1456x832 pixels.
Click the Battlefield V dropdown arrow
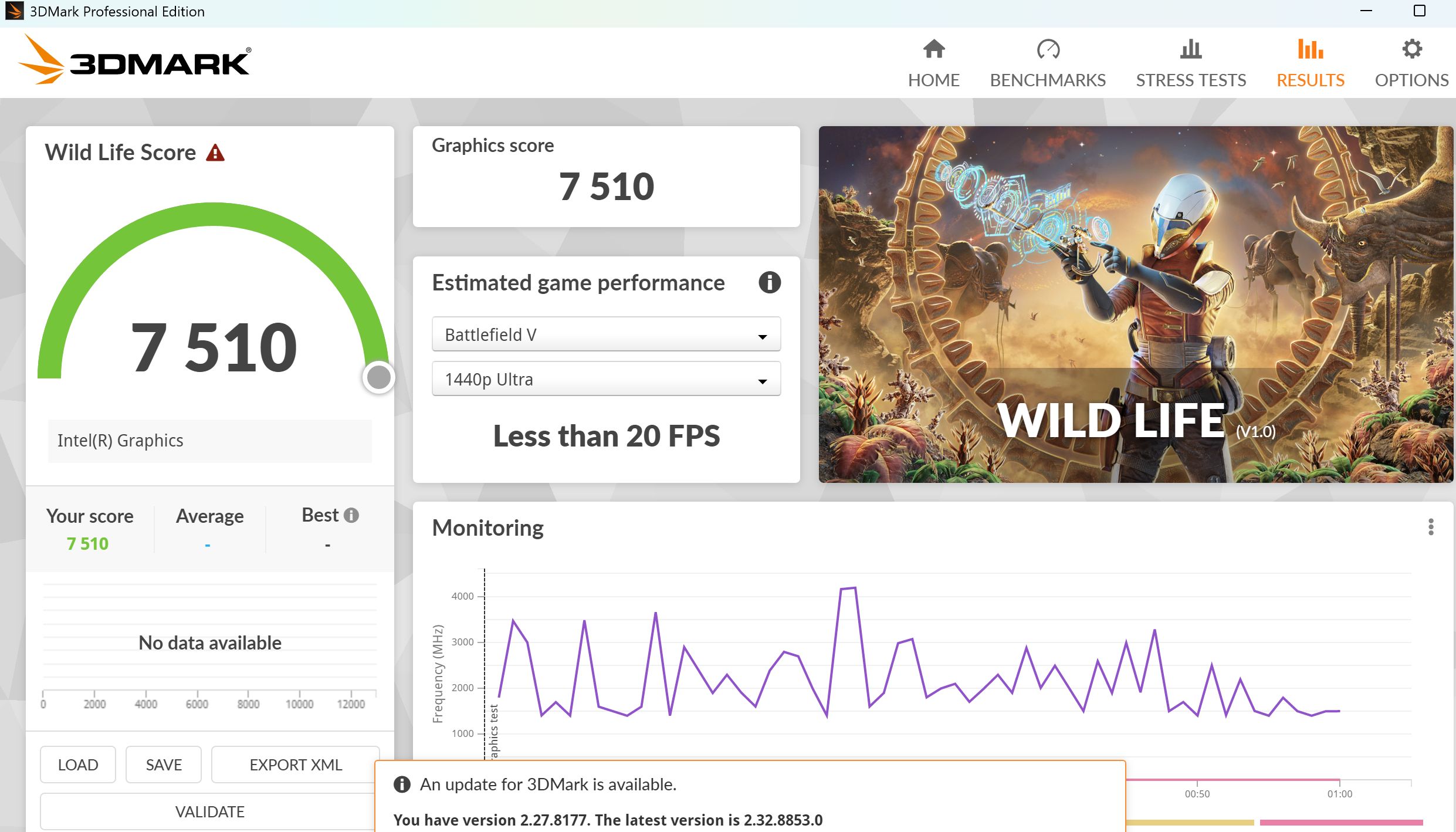(762, 336)
